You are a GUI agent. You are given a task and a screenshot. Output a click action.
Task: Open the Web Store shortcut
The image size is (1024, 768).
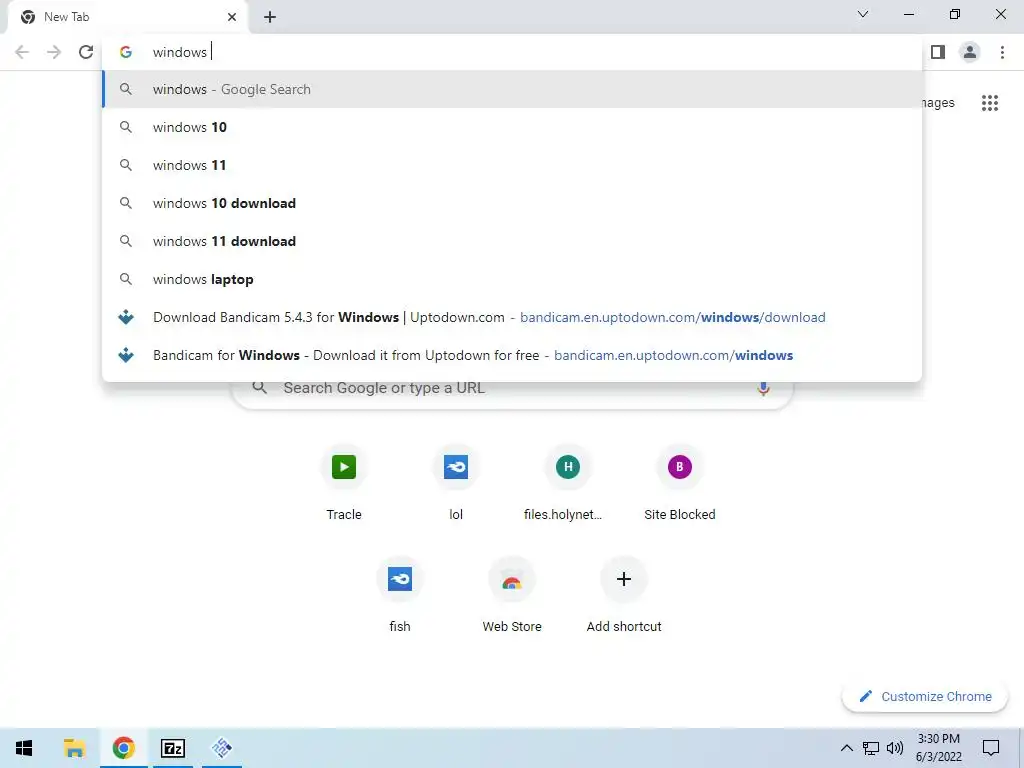tap(512, 595)
